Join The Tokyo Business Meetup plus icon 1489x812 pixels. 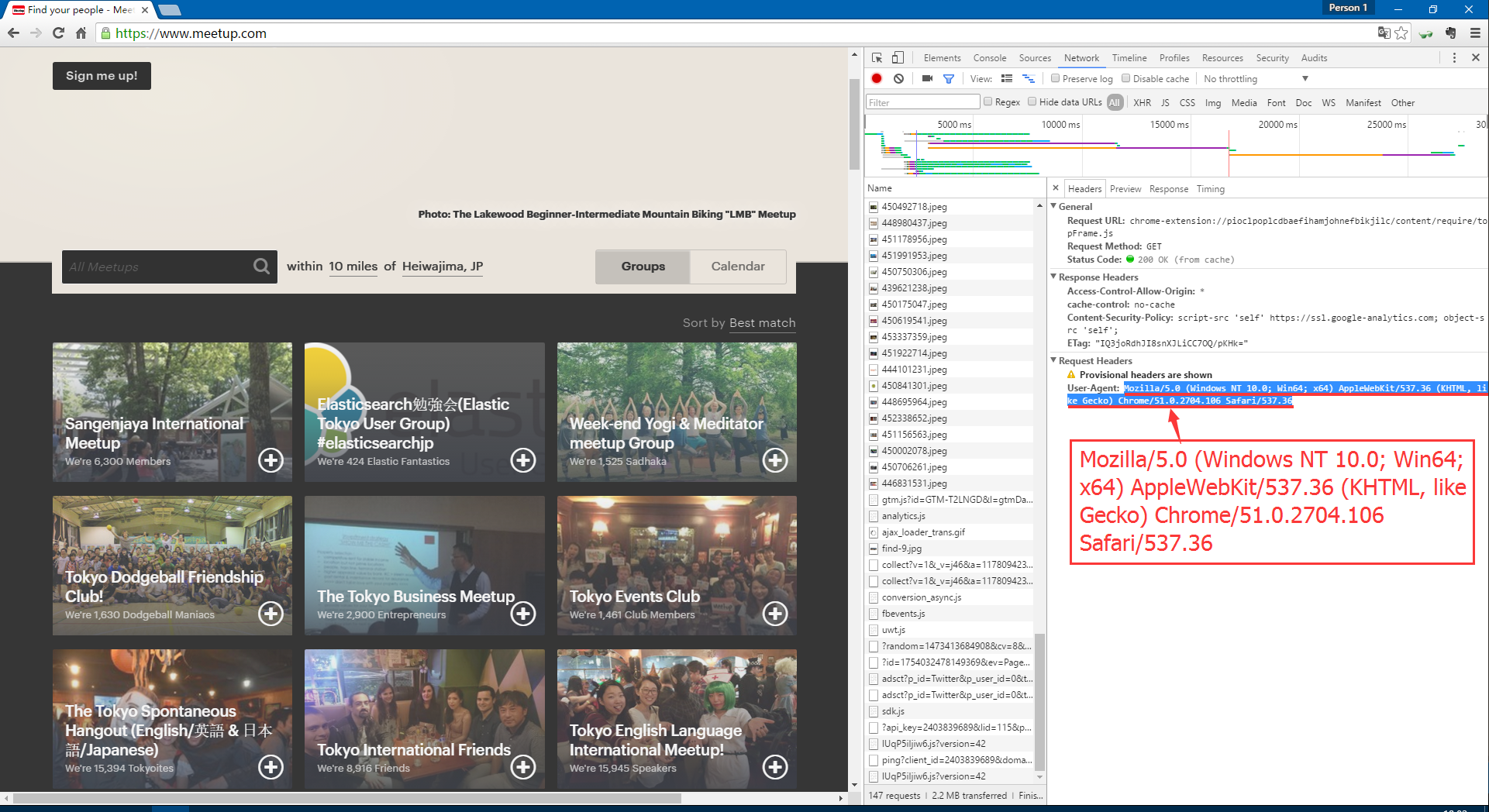[x=523, y=614]
